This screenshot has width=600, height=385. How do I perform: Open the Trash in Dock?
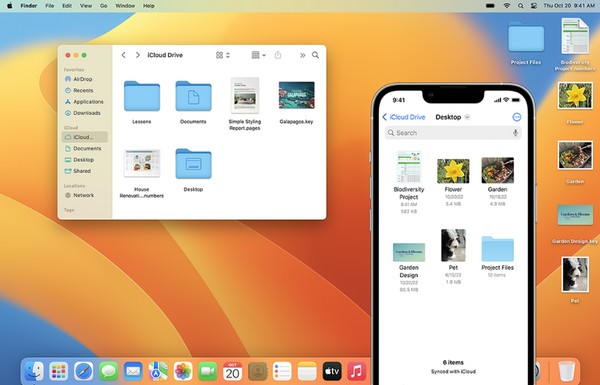coord(567,371)
